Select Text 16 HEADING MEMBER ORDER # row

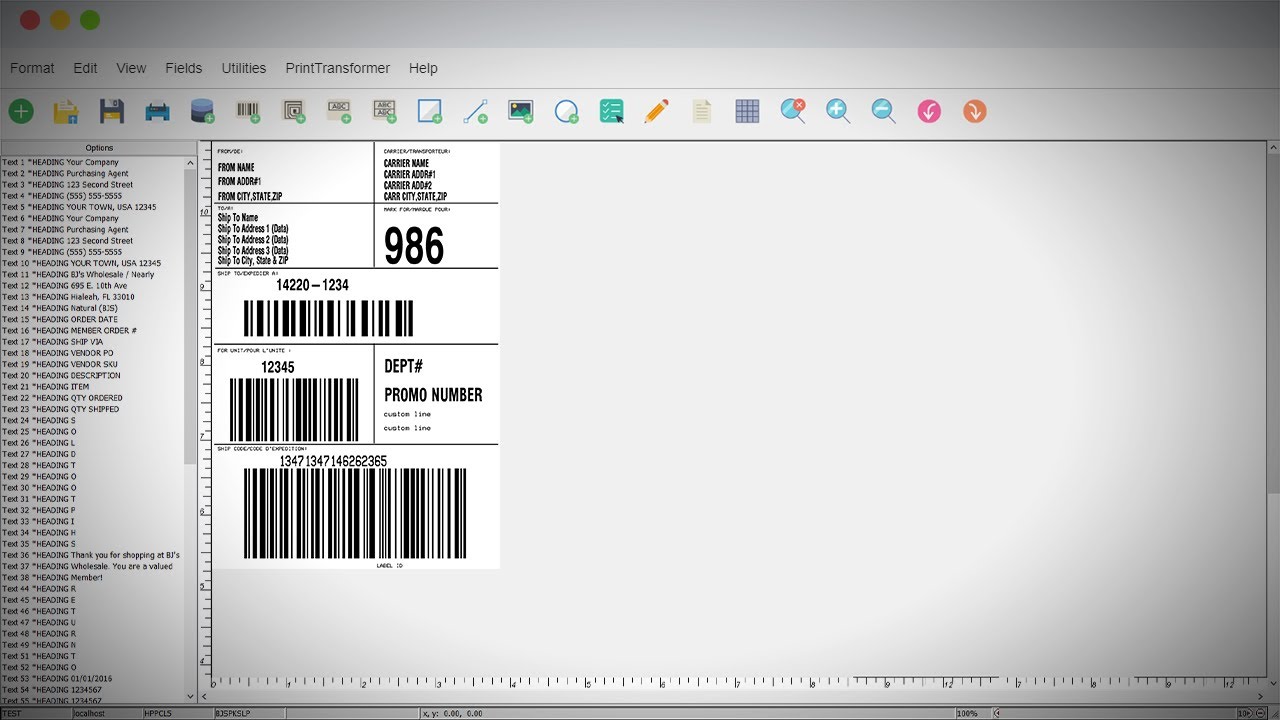pos(92,330)
